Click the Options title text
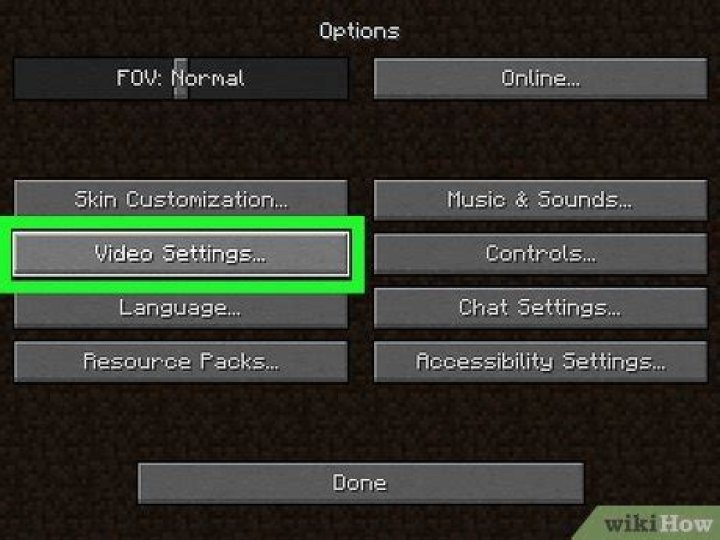 360,31
